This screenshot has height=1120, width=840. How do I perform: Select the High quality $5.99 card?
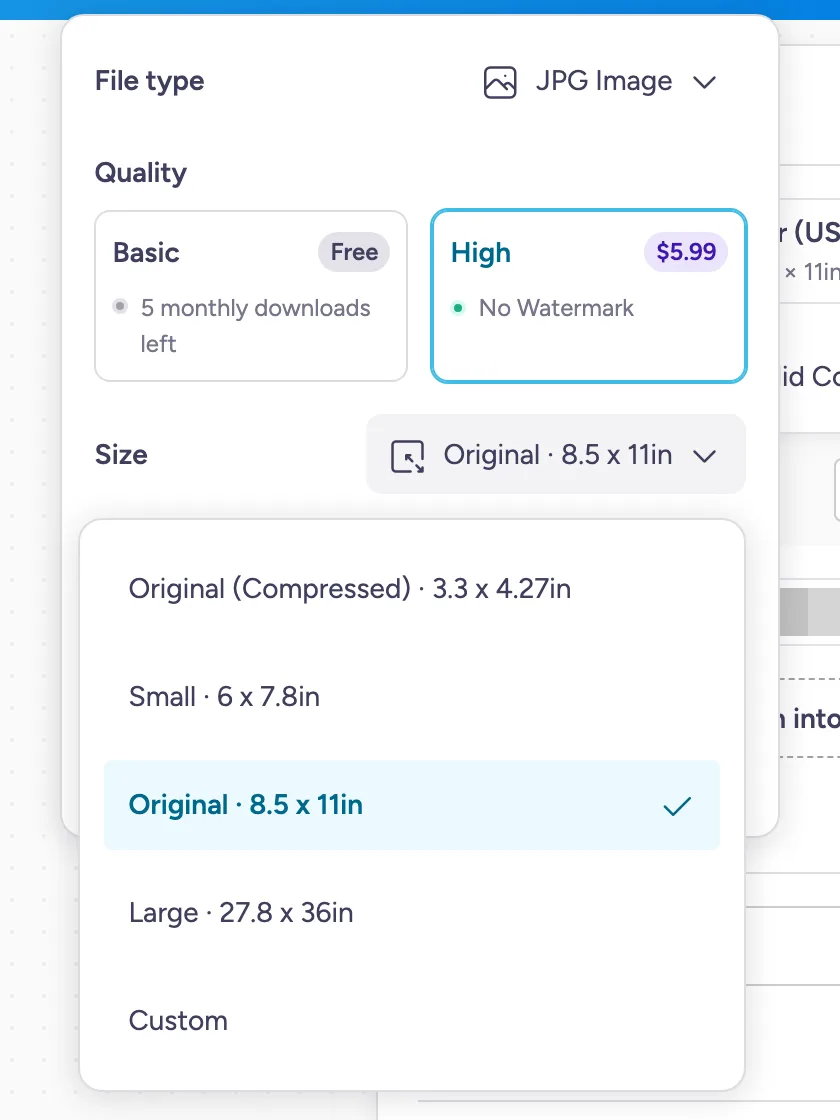click(589, 296)
